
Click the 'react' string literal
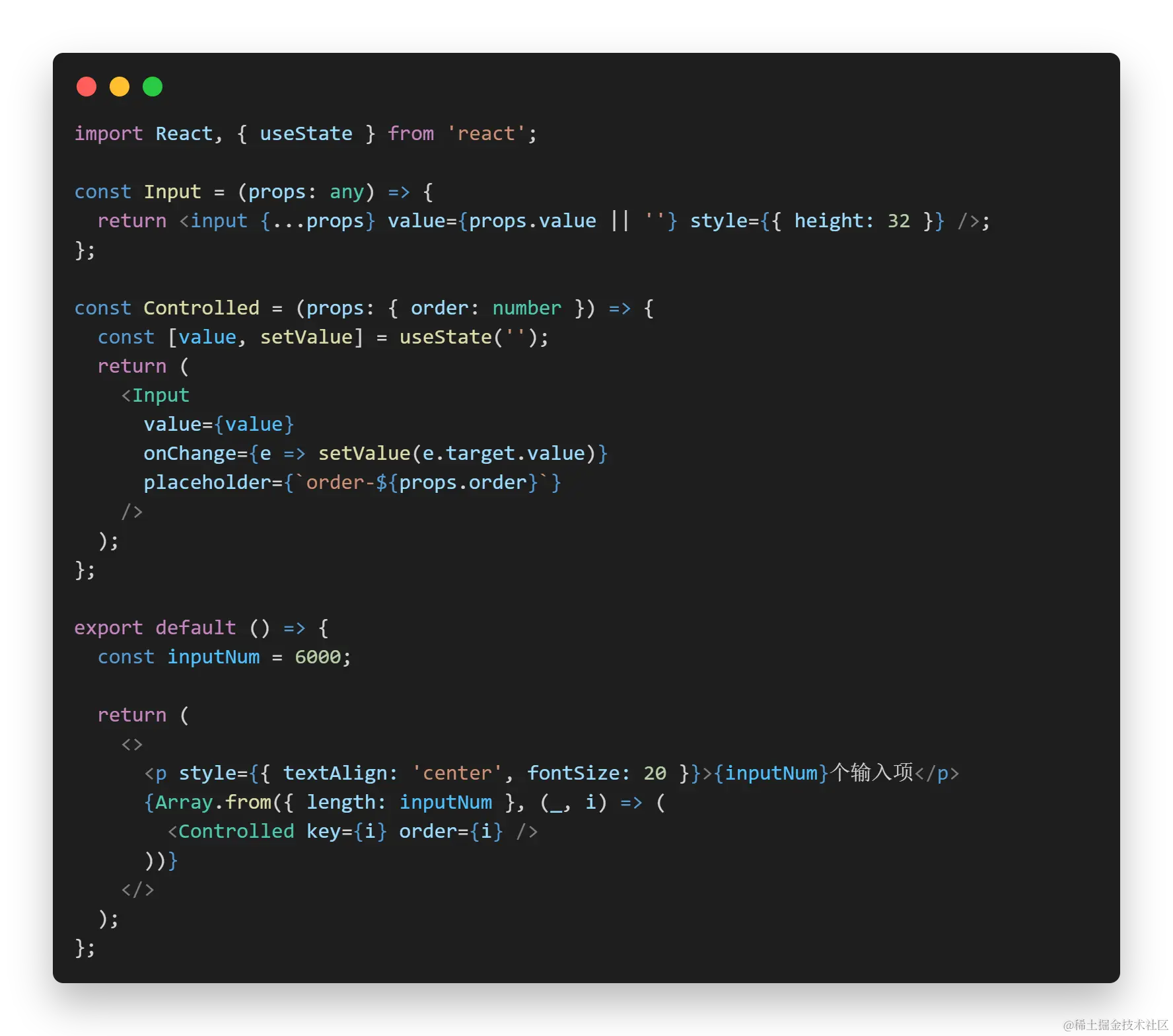tap(486, 133)
